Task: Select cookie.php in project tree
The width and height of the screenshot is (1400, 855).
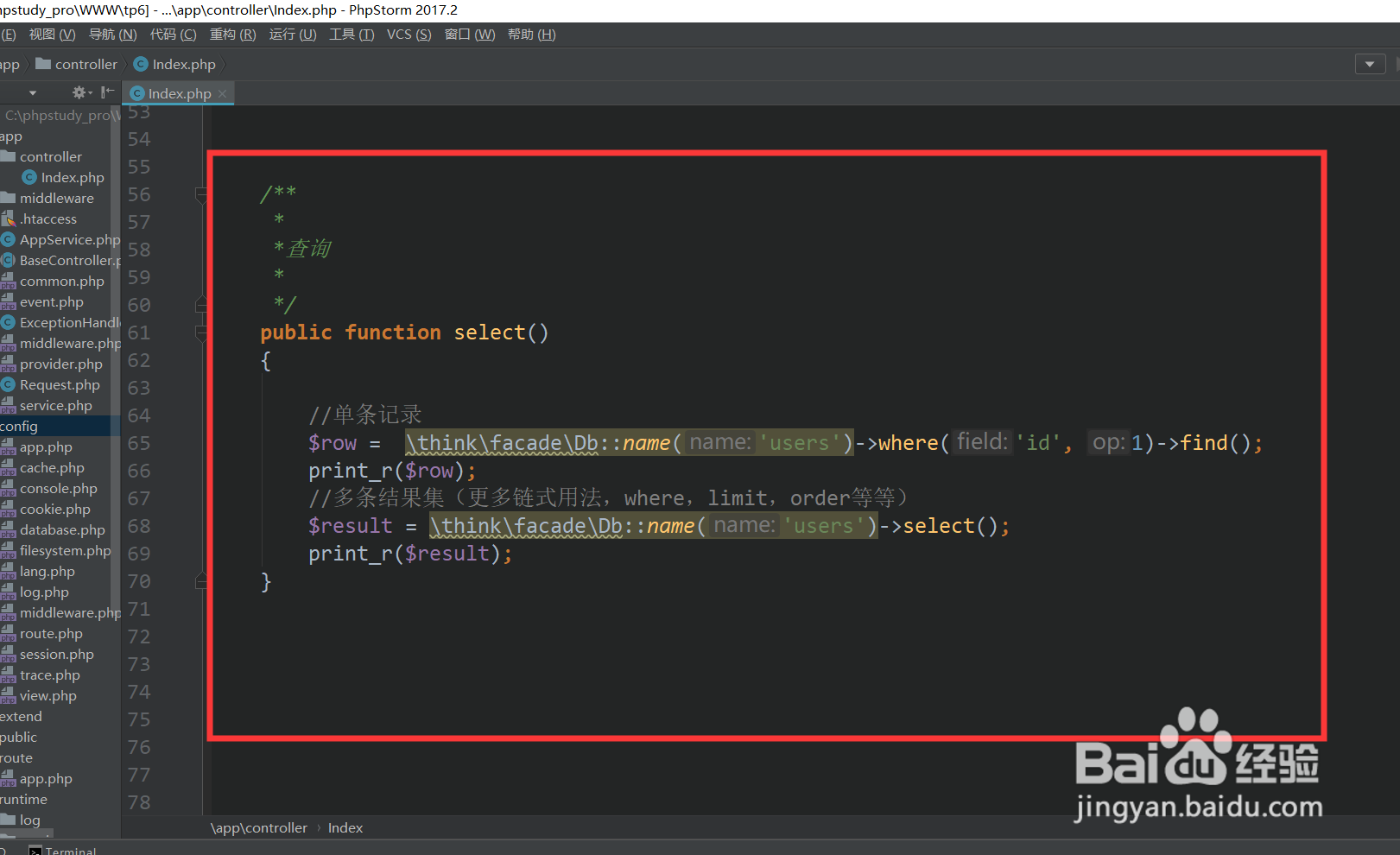Action: coord(54,509)
